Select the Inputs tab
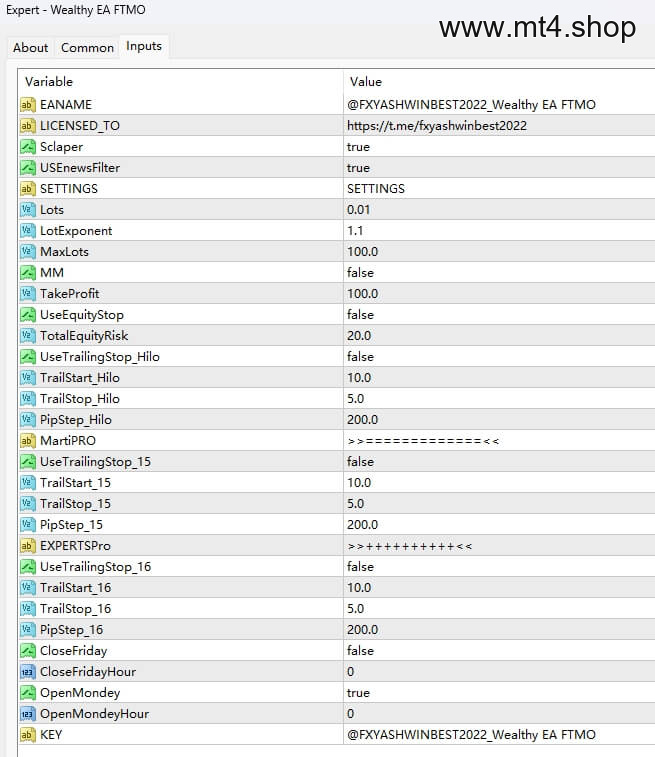Screen dimensions: 655x757 (x=144, y=46)
